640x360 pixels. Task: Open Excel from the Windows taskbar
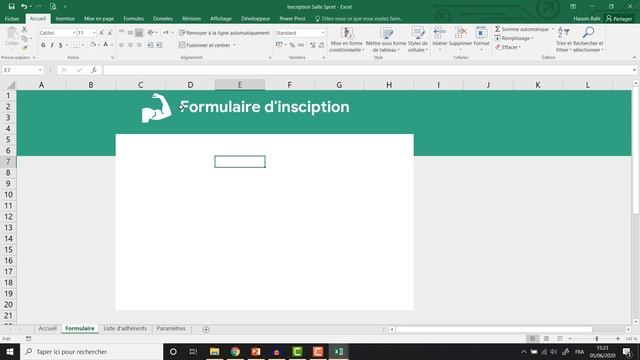point(338,351)
